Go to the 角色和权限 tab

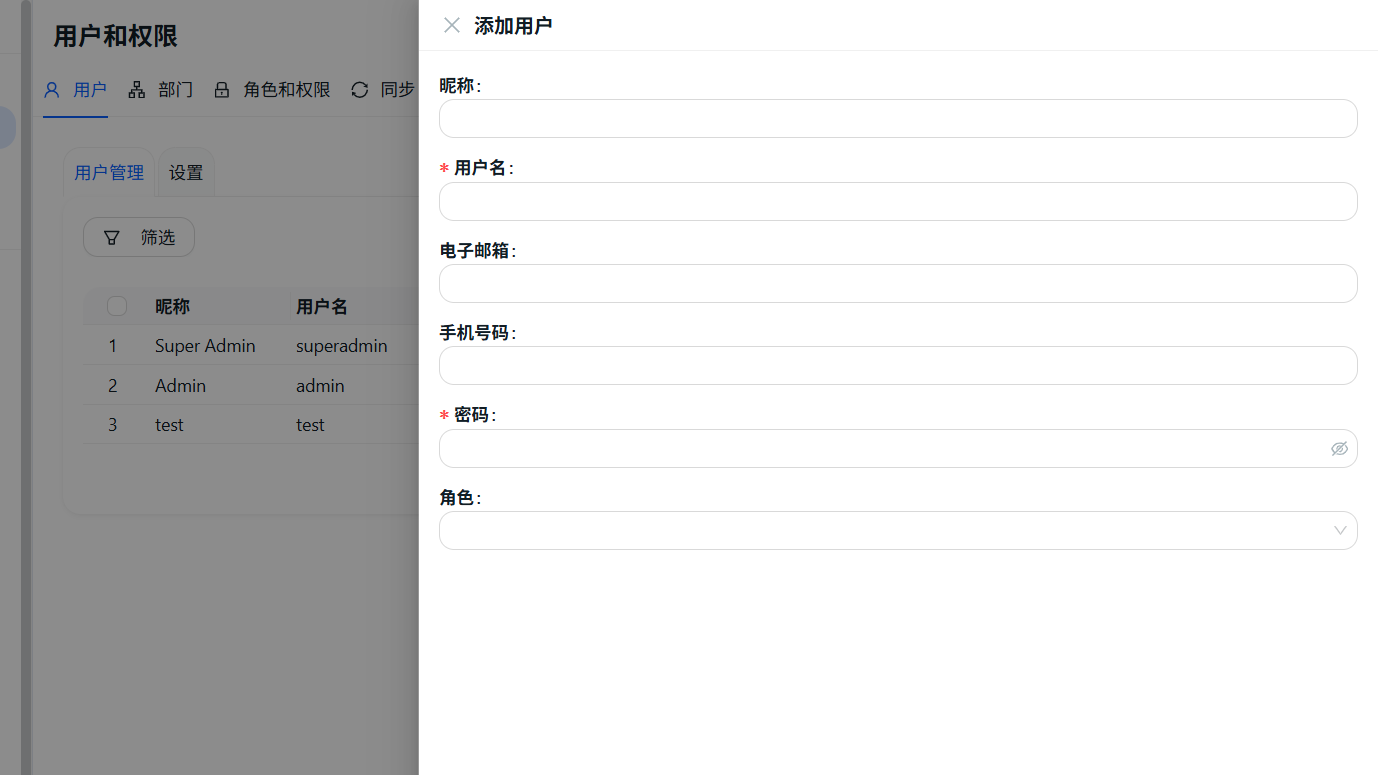point(272,90)
